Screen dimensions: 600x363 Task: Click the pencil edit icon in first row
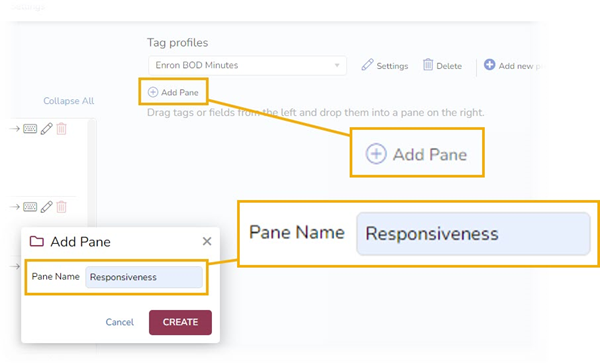tap(47, 129)
